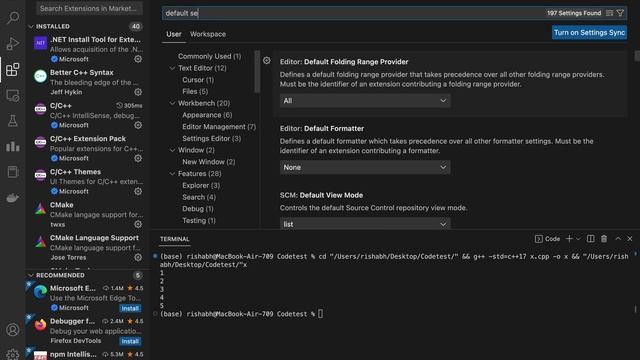Select Testing settings category
Viewport: 640px width, 360px height.
click(x=199, y=220)
